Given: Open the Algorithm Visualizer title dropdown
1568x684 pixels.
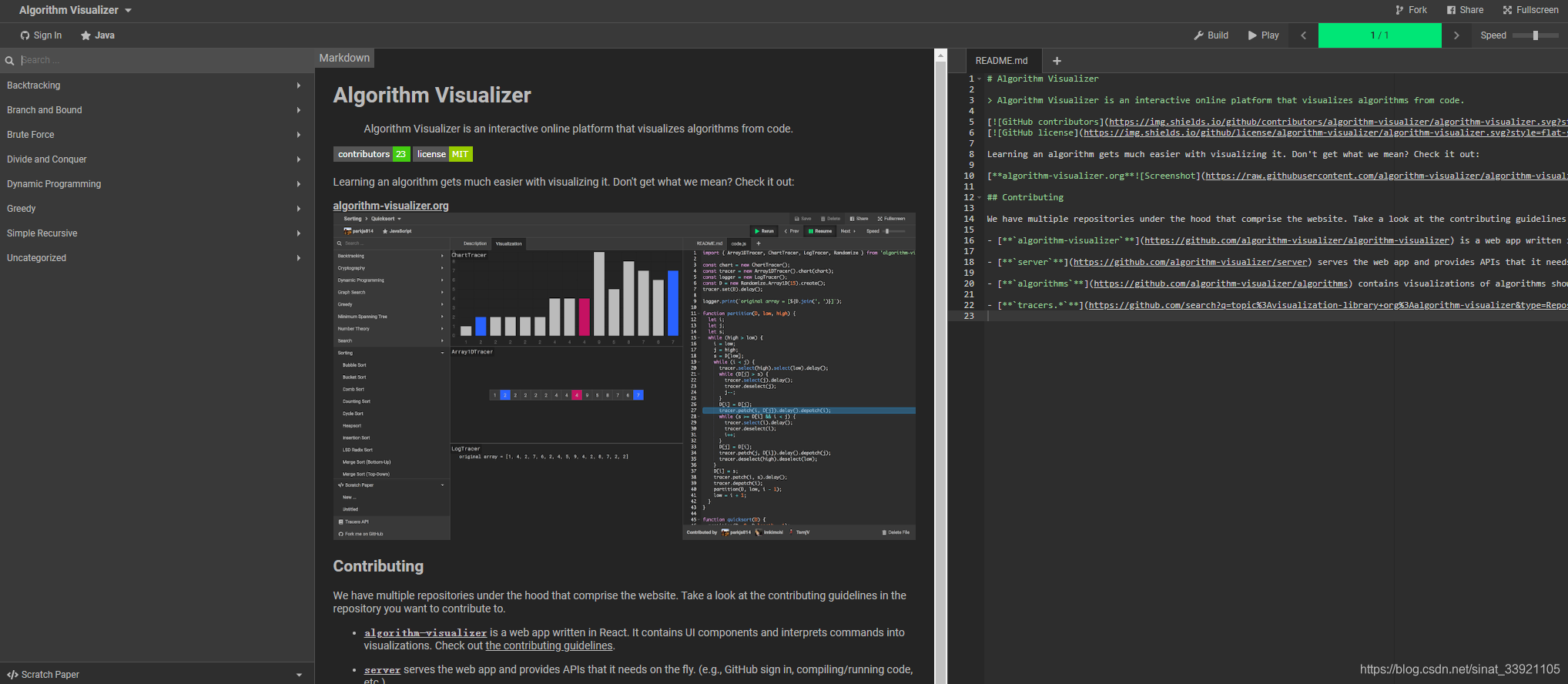Looking at the screenshot, I should (75, 10).
